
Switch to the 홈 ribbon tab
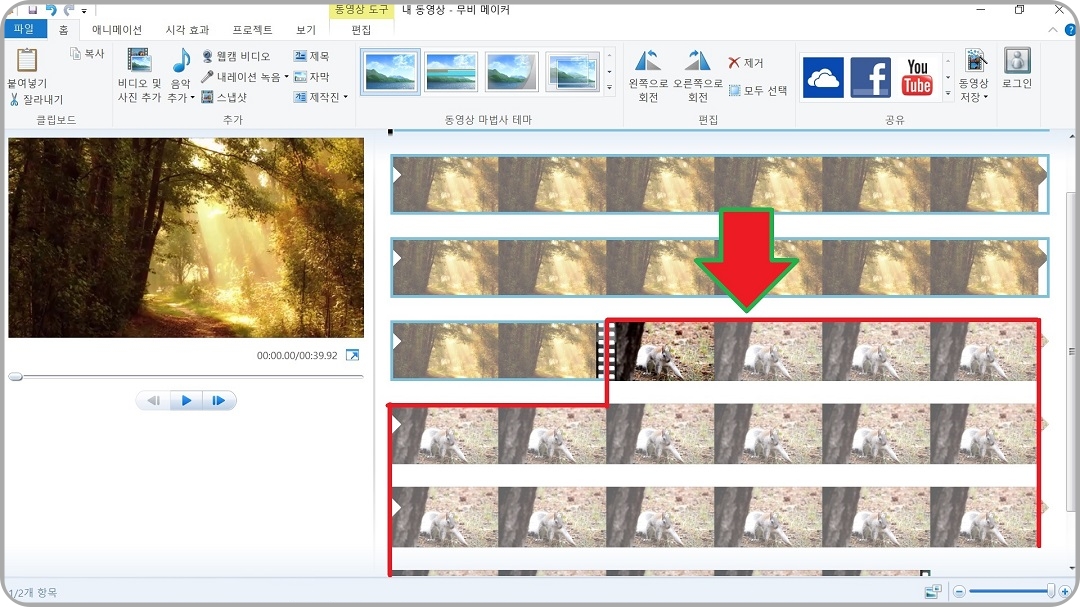pyautogui.click(x=63, y=30)
